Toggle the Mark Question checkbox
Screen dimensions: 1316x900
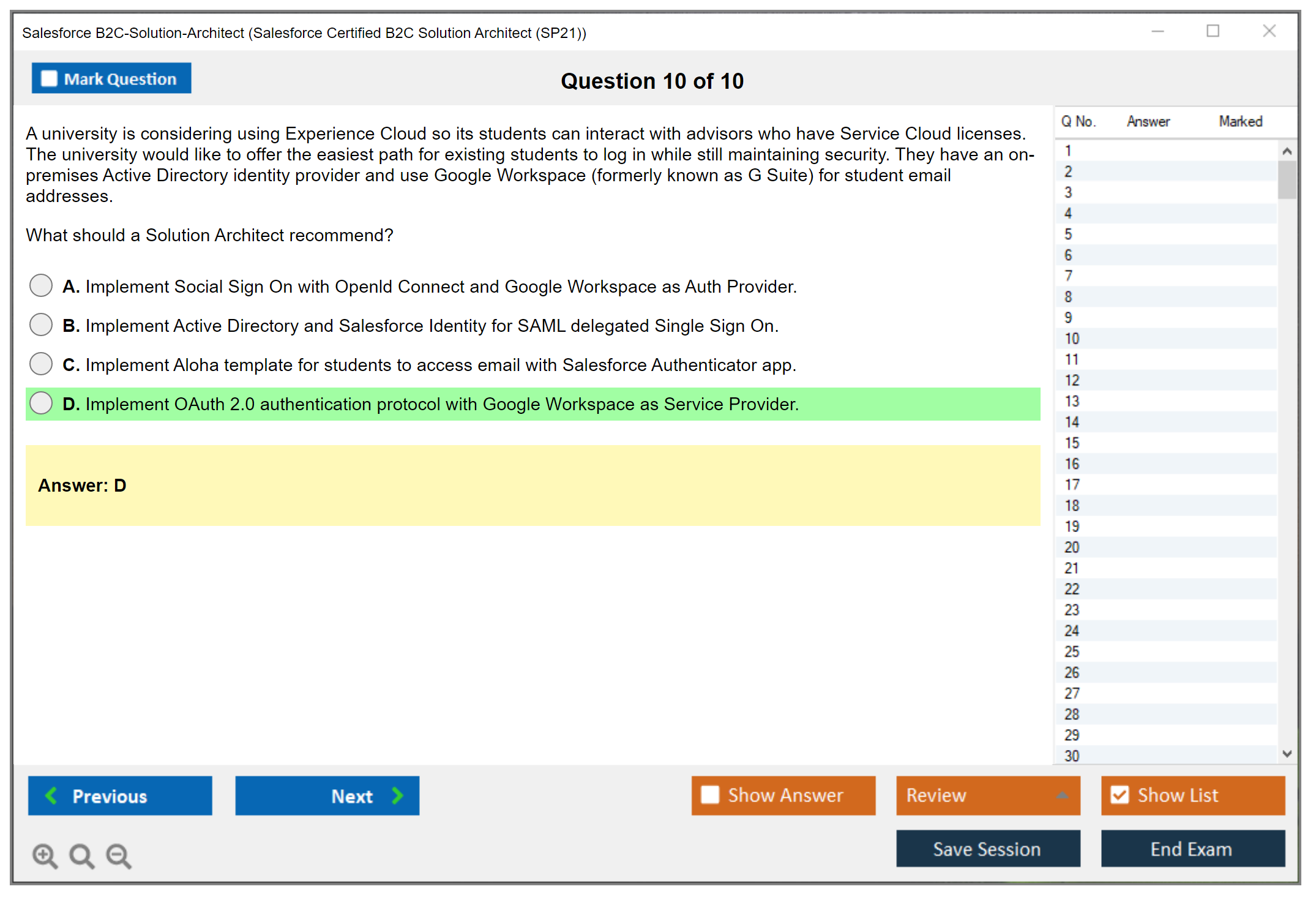coord(49,78)
